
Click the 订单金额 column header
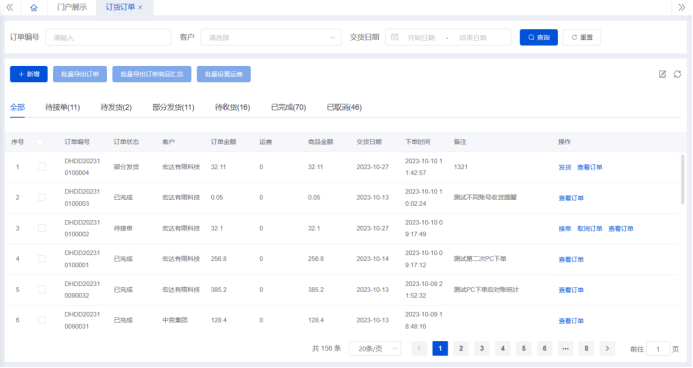(x=223, y=142)
